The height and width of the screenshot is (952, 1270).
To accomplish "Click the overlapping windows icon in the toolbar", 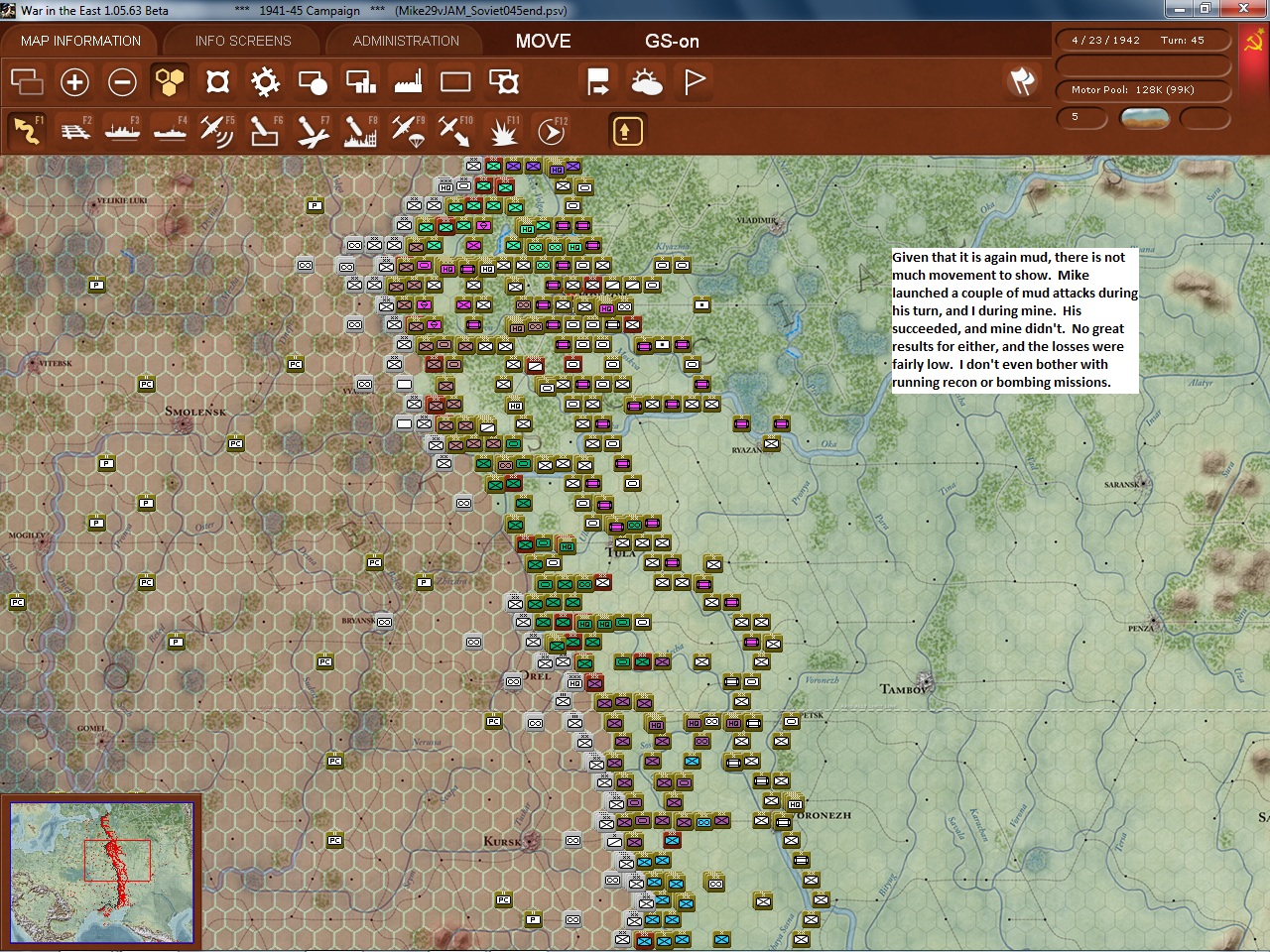I will point(27,81).
